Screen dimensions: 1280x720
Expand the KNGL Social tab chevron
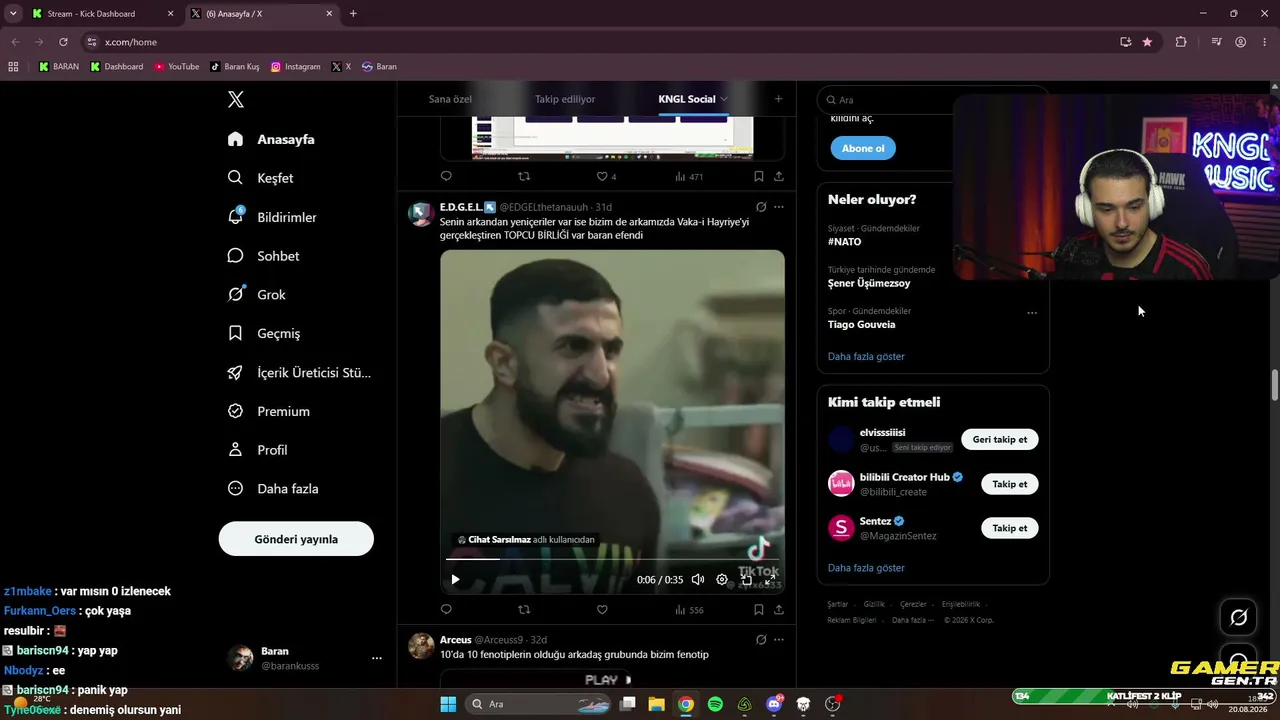(x=724, y=99)
